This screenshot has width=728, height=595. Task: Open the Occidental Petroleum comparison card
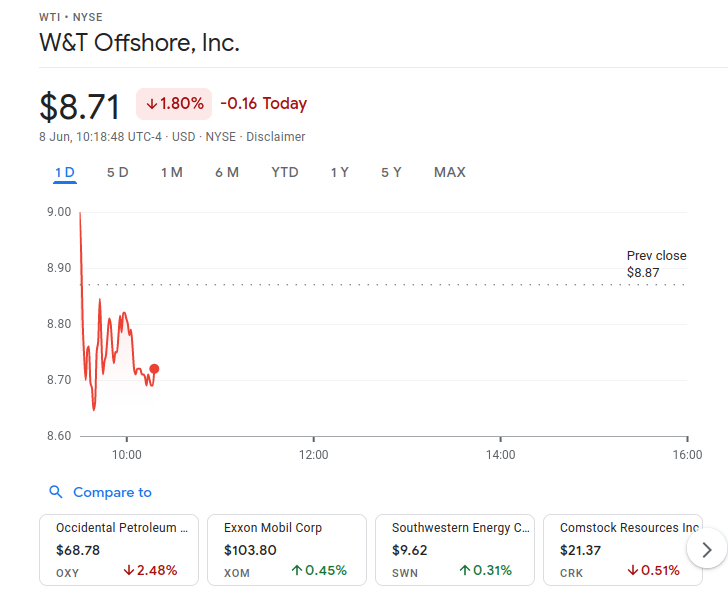pyautogui.click(x=119, y=550)
